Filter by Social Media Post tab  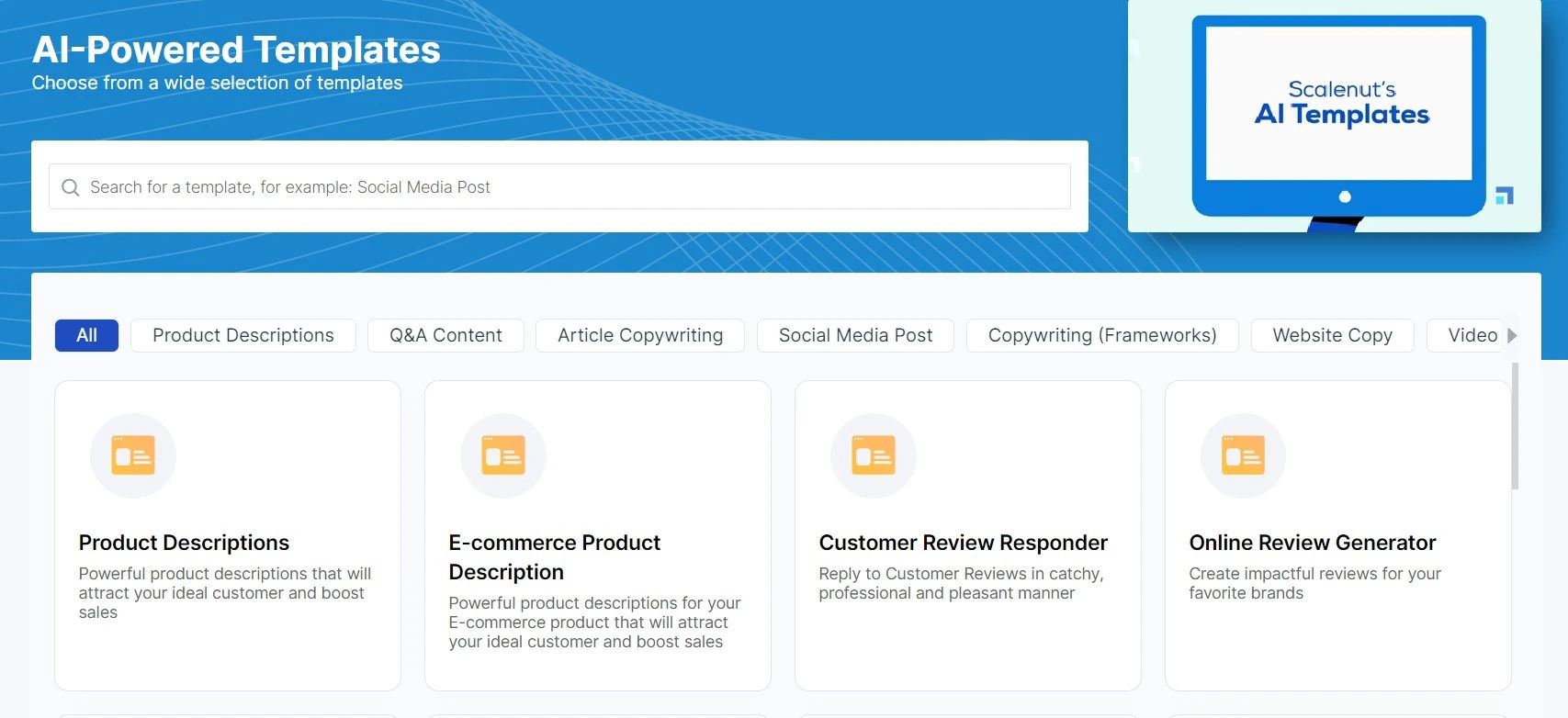(x=855, y=335)
